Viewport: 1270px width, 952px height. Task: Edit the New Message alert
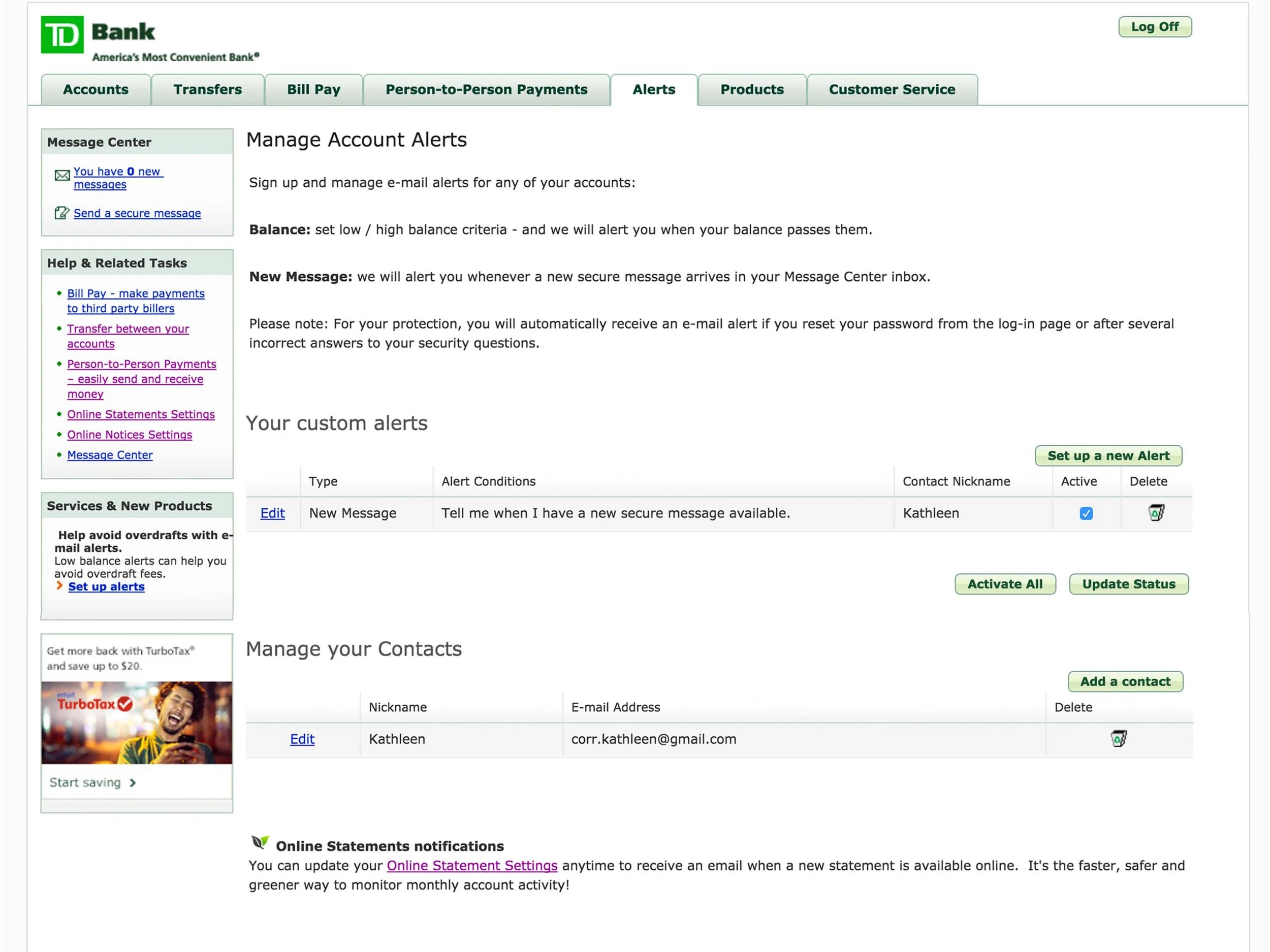click(272, 513)
